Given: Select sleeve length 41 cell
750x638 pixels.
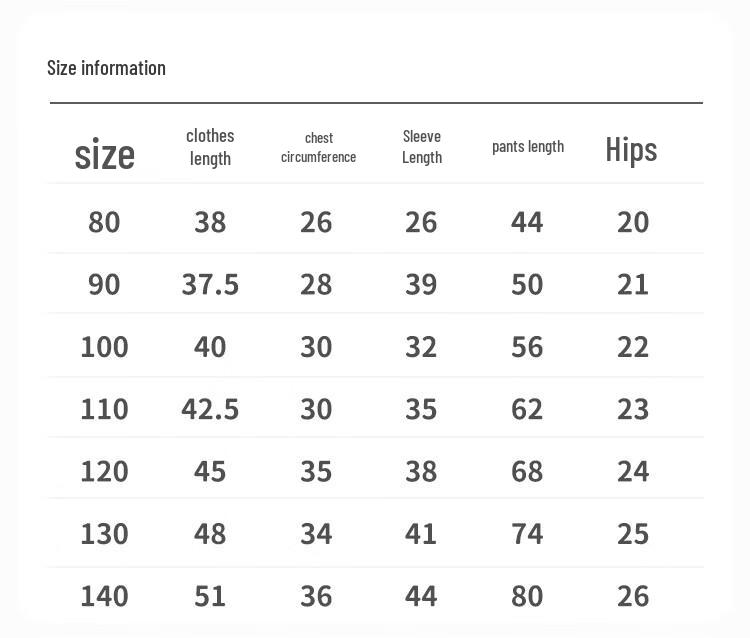Looking at the screenshot, I should point(421,534).
